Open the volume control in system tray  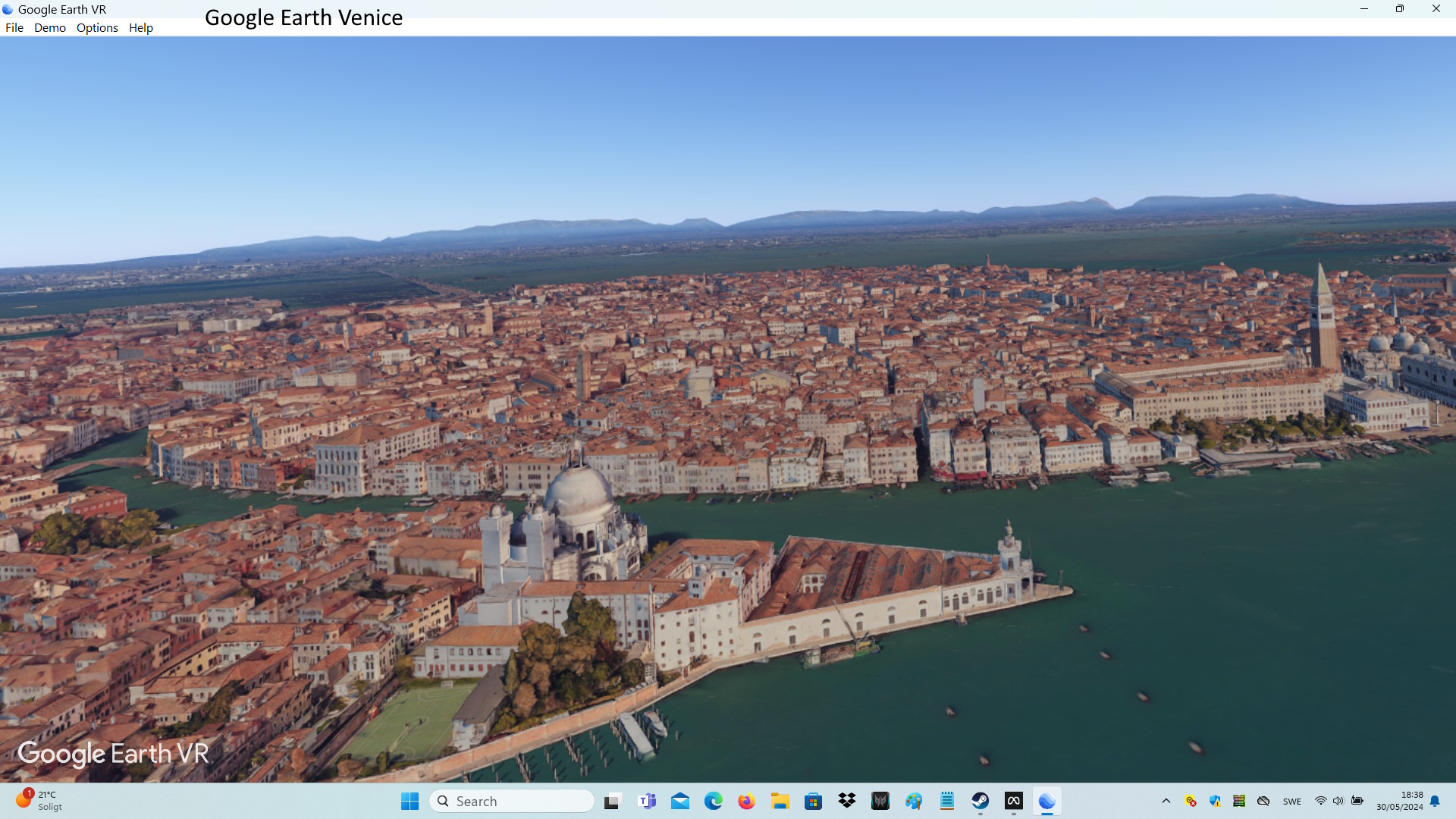1338,801
